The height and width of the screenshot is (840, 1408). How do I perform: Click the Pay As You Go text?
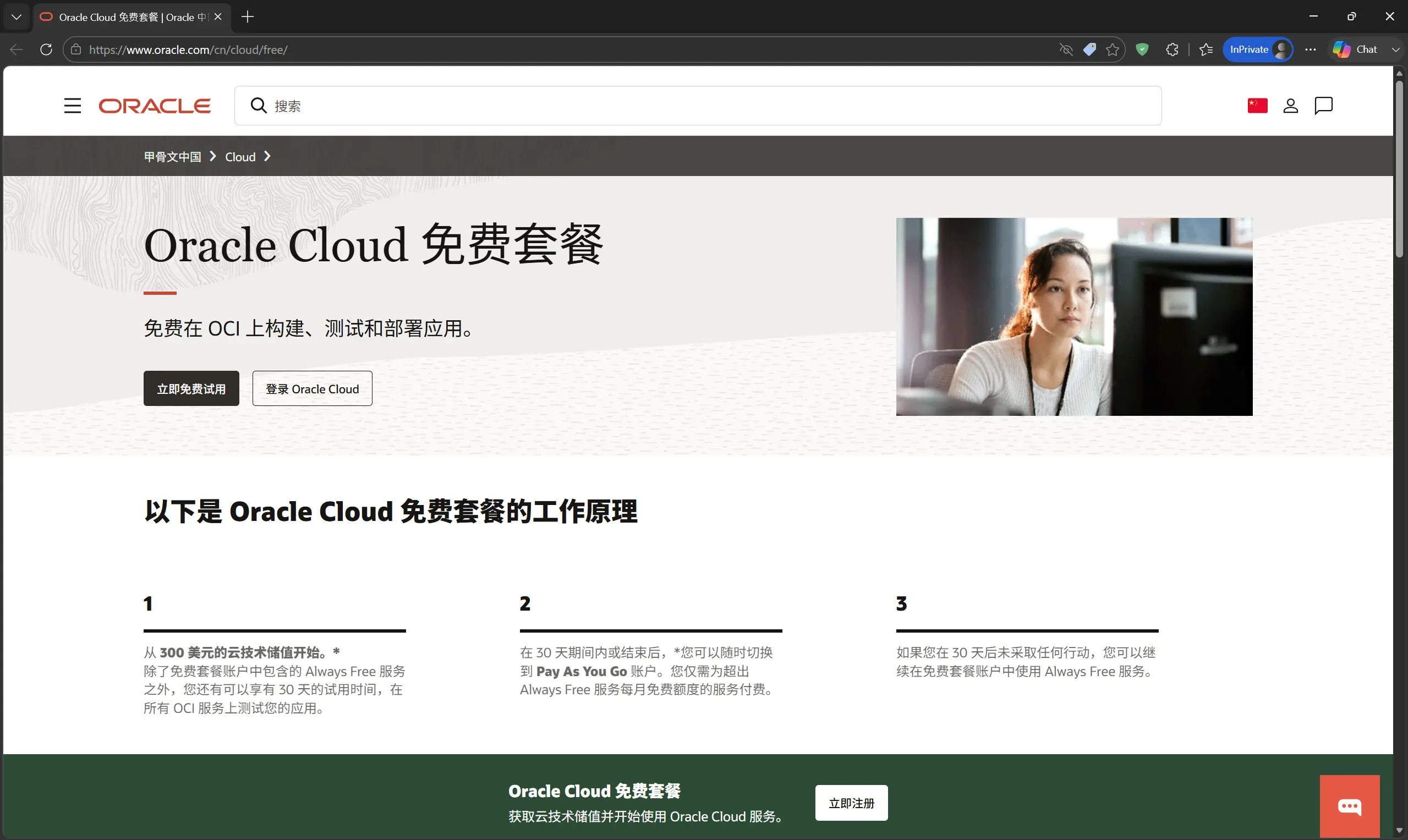(x=582, y=671)
